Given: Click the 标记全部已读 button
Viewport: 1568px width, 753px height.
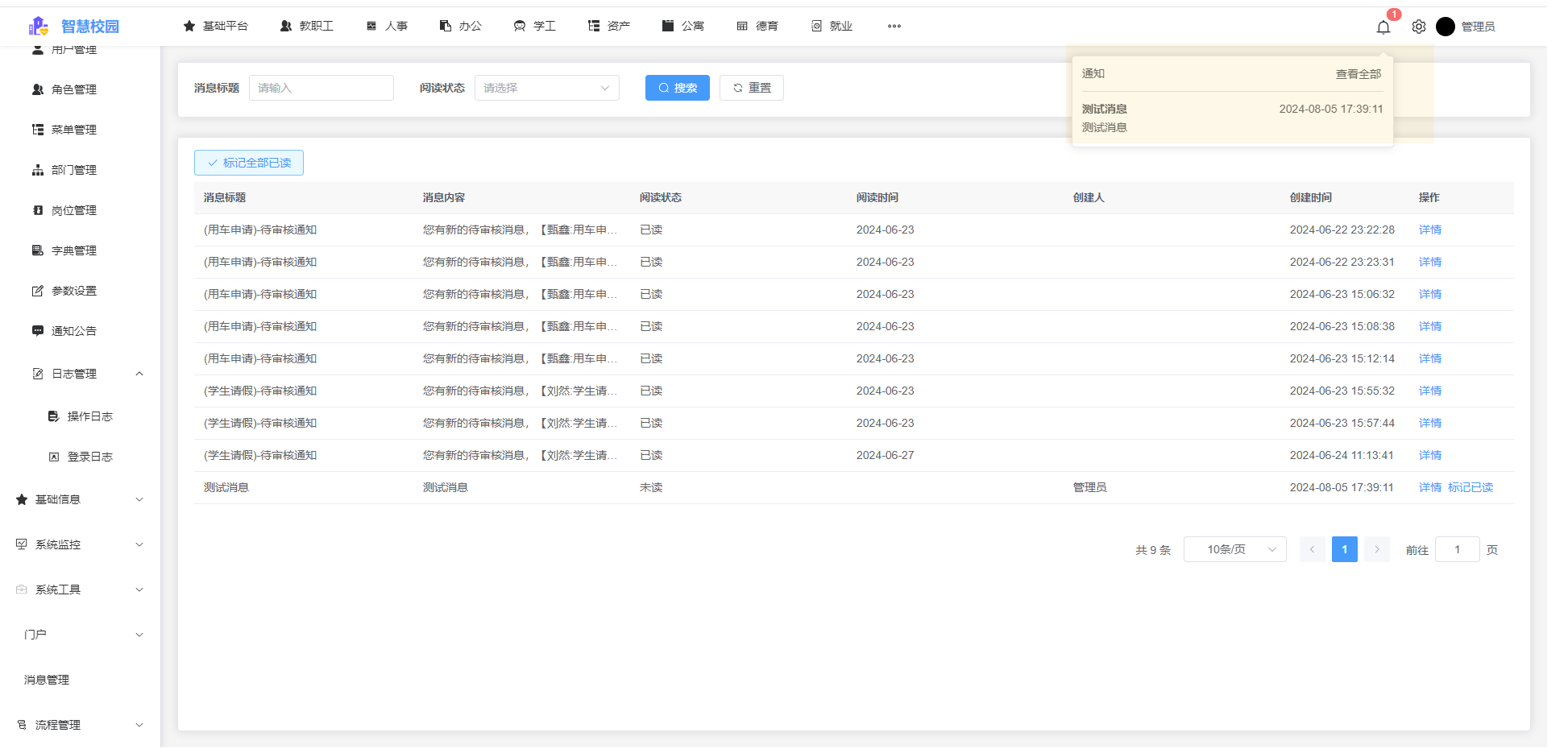Looking at the screenshot, I should pyautogui.click(x=248, y=162).
